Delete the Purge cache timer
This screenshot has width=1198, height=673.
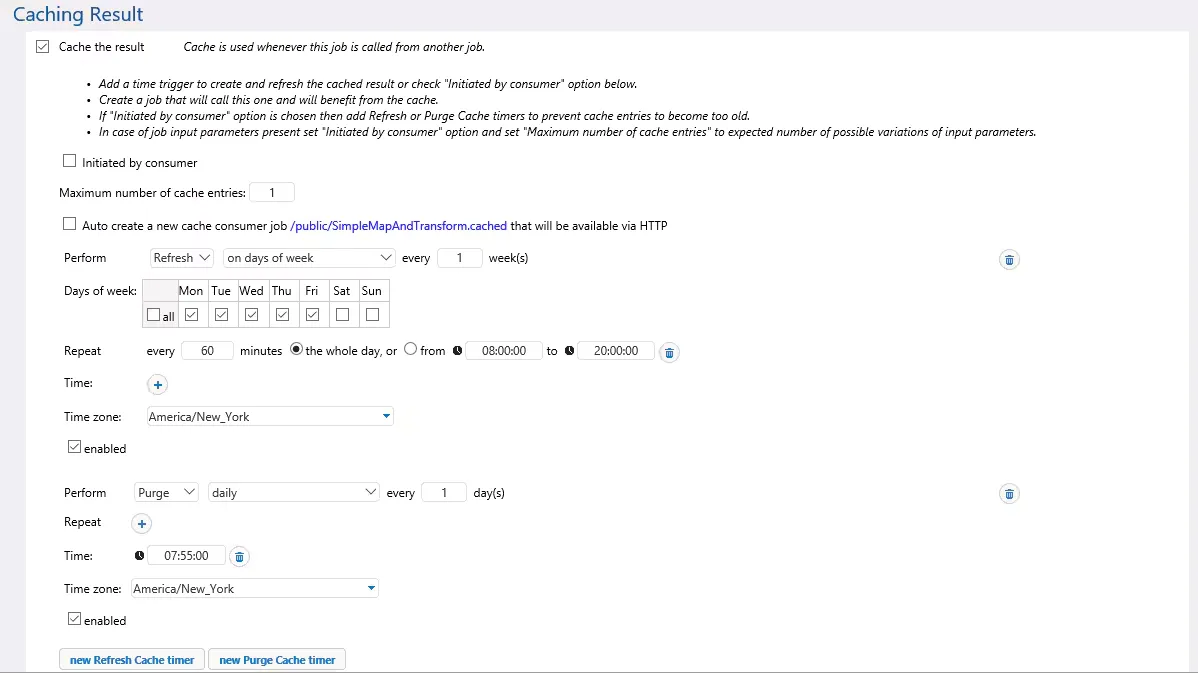point(1009,494)
